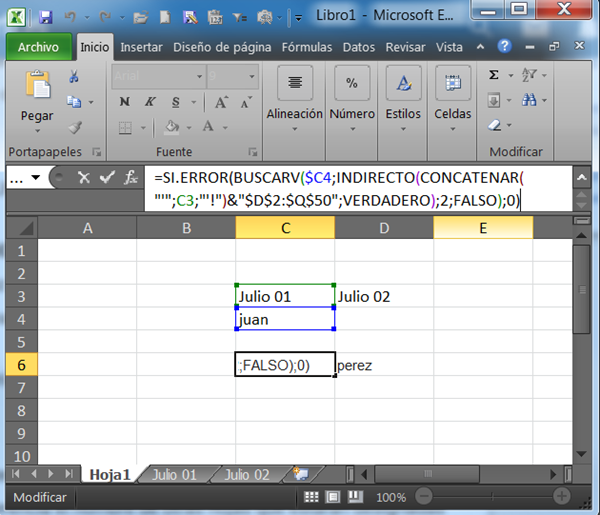600x515 pixels.
Task: Open the font size dropdown
Action: [x=252, y=77]
